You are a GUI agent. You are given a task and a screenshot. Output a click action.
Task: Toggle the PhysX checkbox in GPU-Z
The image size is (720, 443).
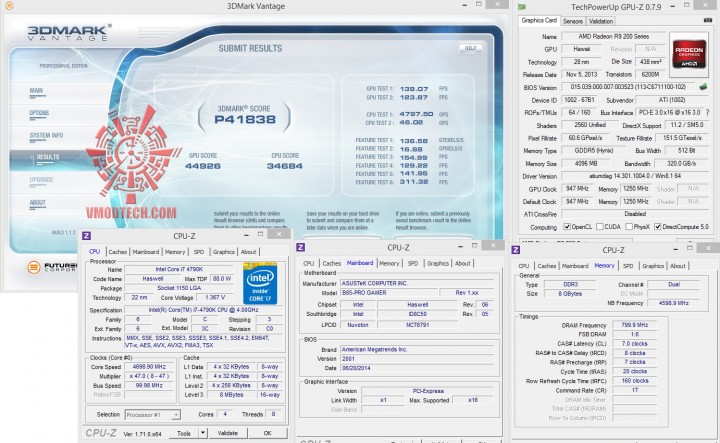pyautogui.click(x=629, y=227)
